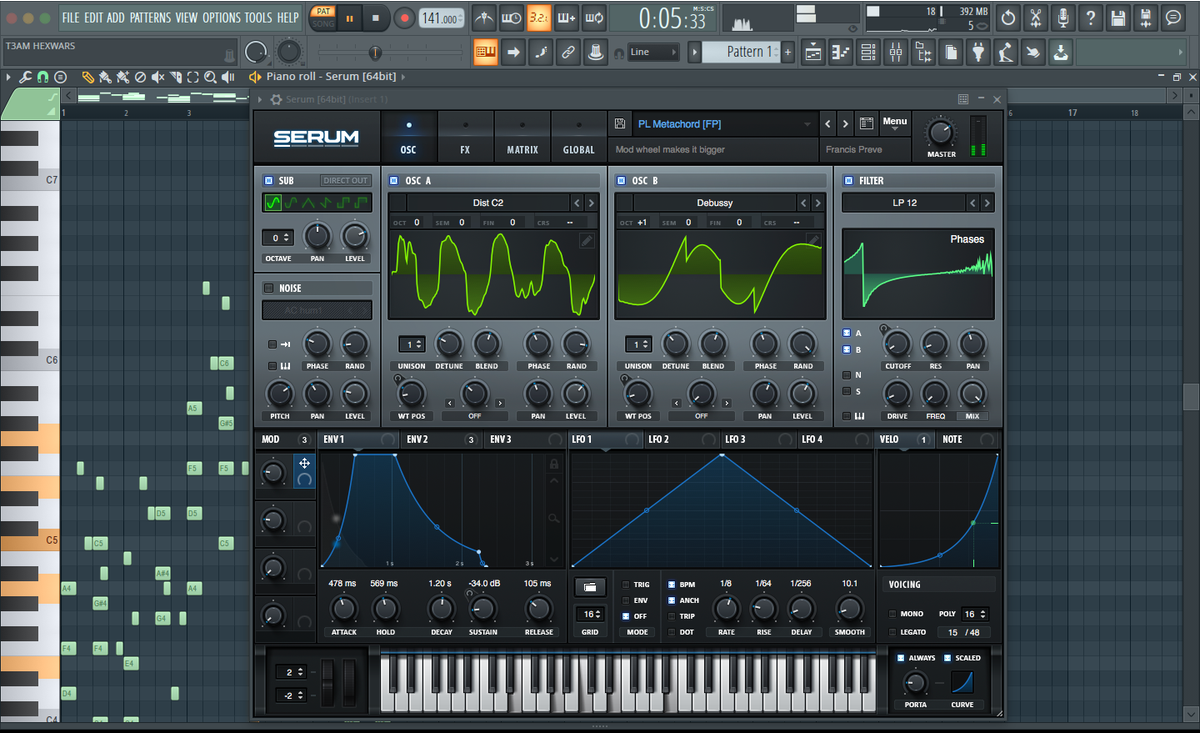Toggle OSC A power switch
This screenshot has height=733, width=1200.
pos(394,181)
